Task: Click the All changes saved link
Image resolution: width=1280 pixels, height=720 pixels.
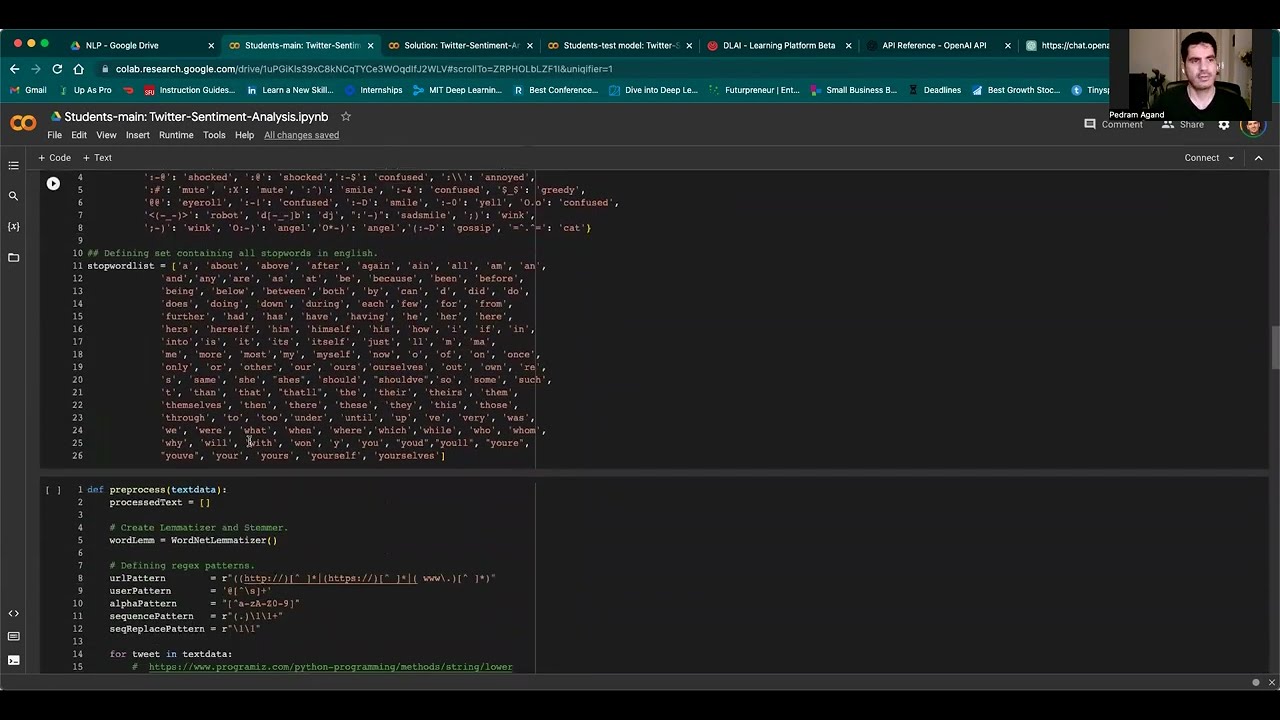Action: coord(301,135)
